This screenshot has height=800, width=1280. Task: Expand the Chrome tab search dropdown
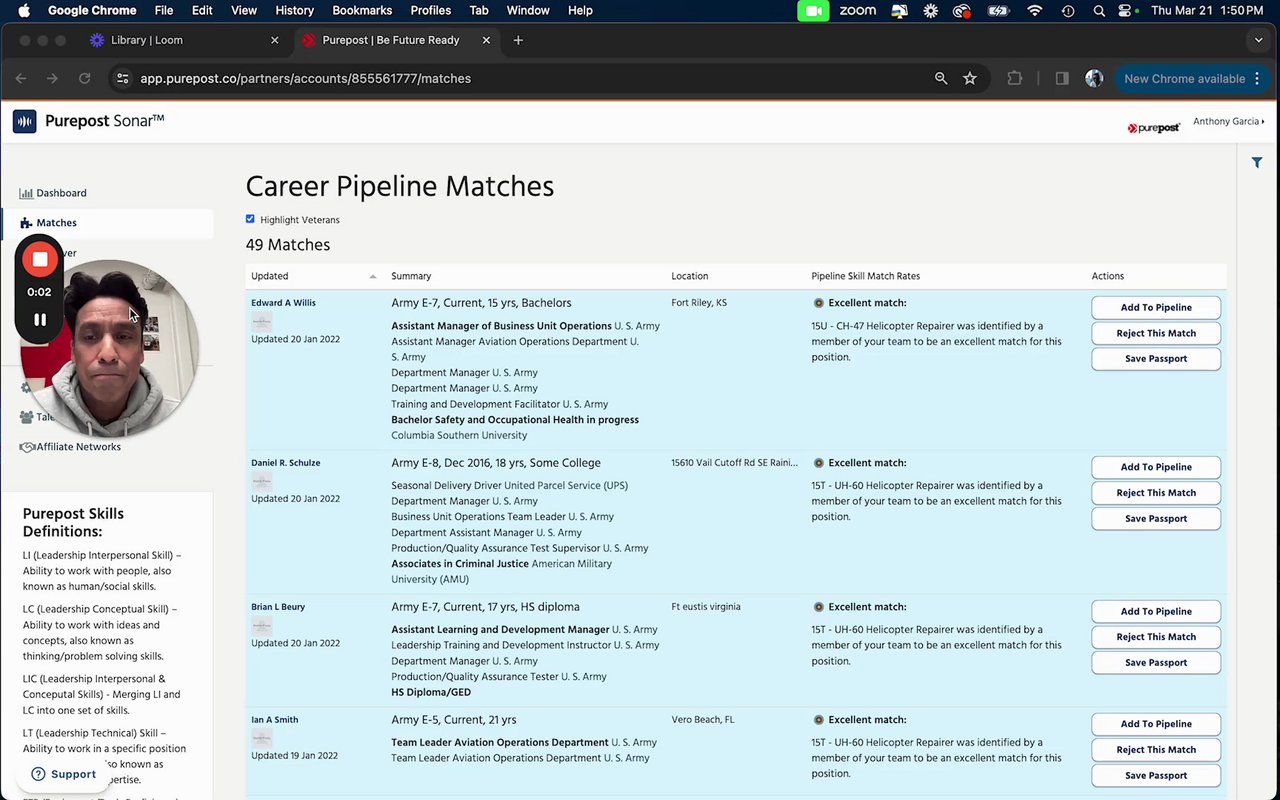click(1258, 40)
